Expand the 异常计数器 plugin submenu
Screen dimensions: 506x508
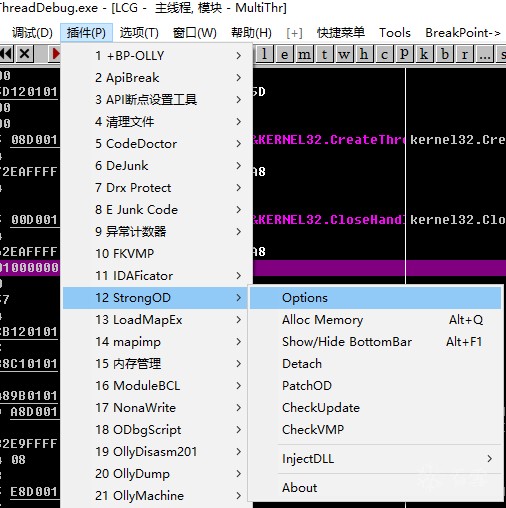pyautogui.click(x=155, y=231)
